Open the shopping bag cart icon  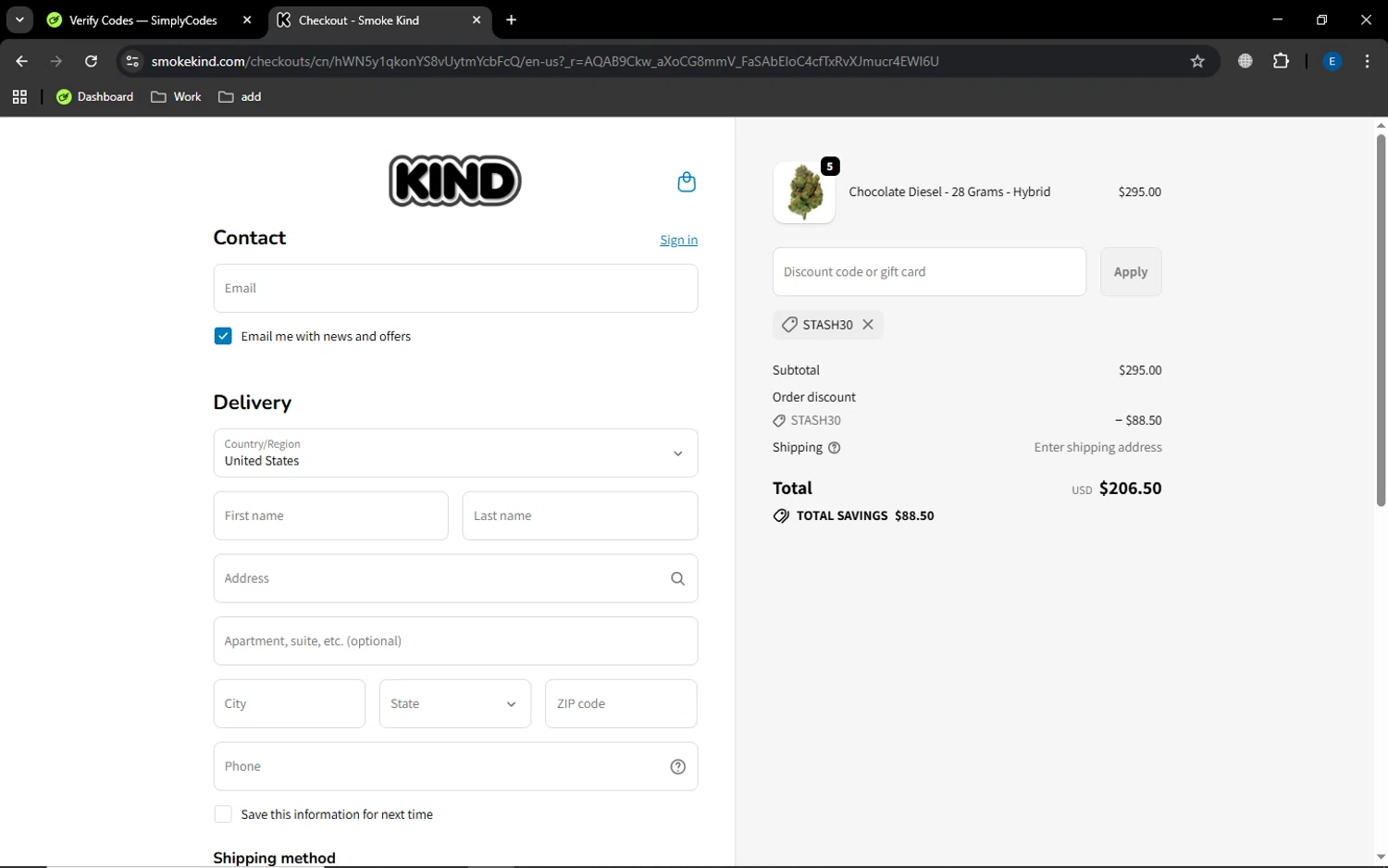coord(687,181)
